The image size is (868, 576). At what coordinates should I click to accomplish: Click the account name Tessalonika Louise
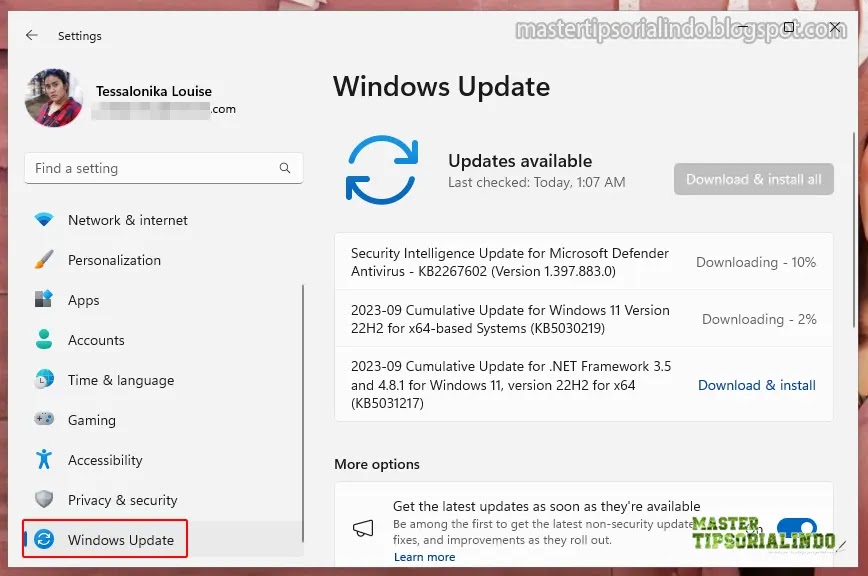[x=154, y=91]
